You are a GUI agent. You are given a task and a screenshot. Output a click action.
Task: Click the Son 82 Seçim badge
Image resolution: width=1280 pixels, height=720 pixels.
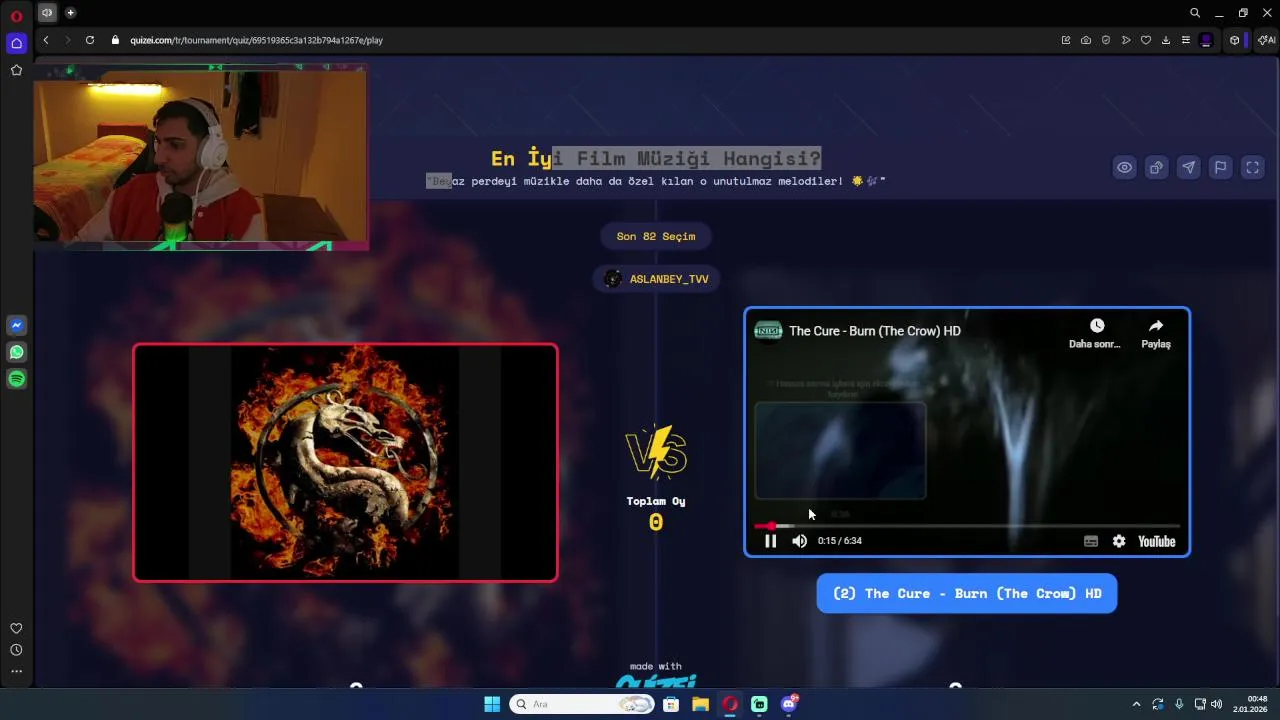656,236
